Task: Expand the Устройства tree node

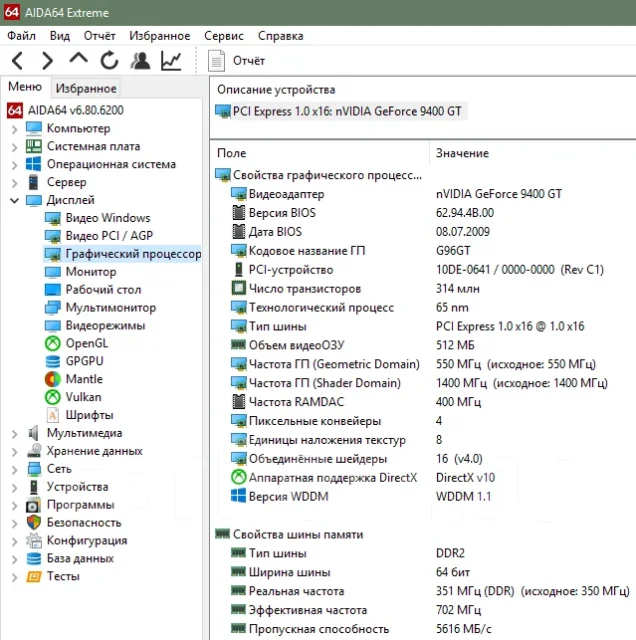Action: pos(15,488)
